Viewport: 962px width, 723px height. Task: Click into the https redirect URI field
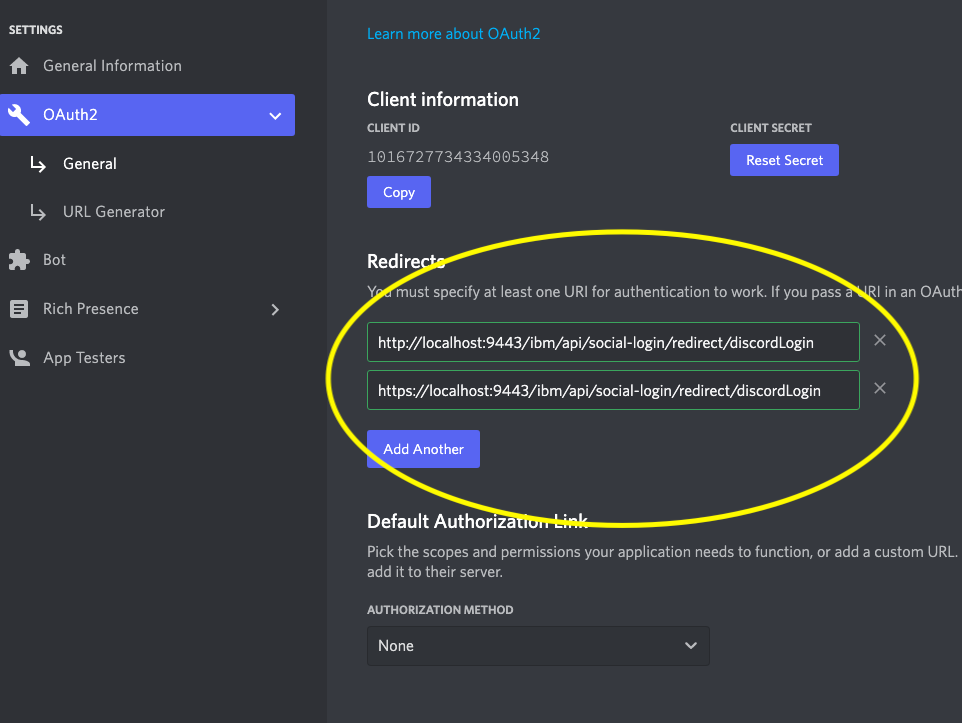click(612, 390)
